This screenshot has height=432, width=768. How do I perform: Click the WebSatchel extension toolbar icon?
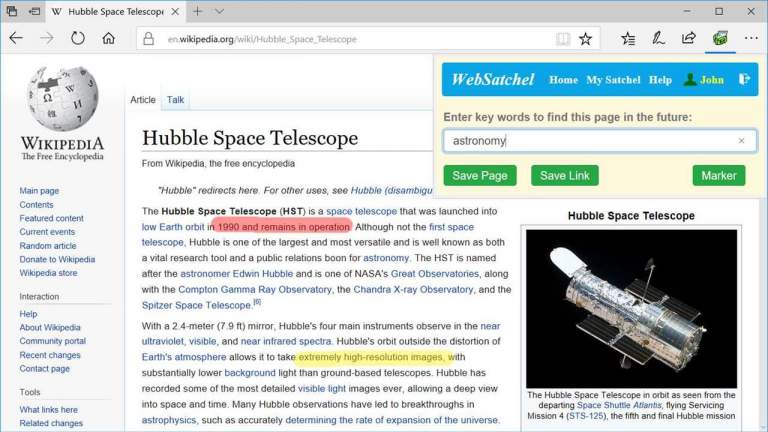tap(720, 38)
